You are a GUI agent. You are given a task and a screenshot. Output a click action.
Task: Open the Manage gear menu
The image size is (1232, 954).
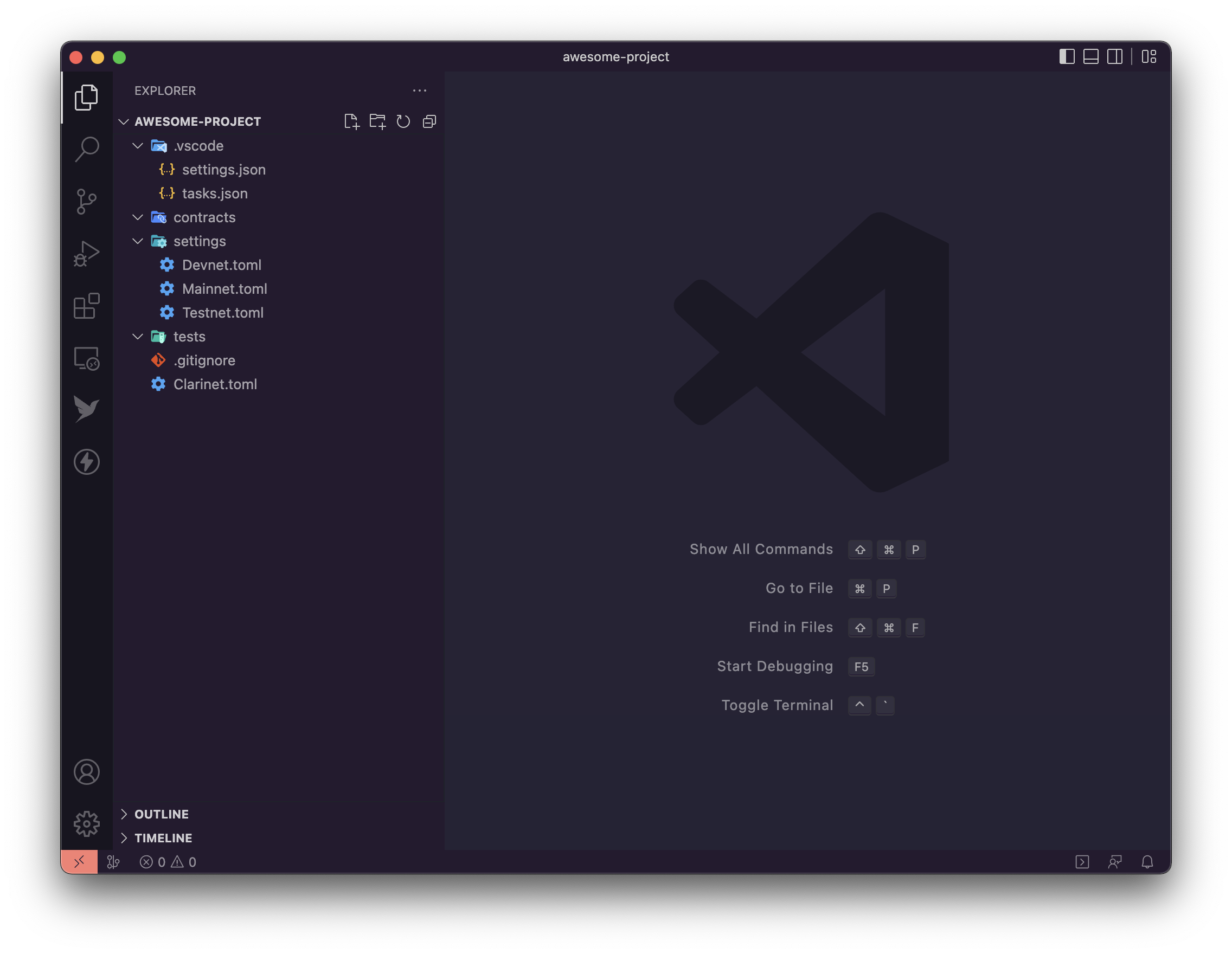point(87,824)
